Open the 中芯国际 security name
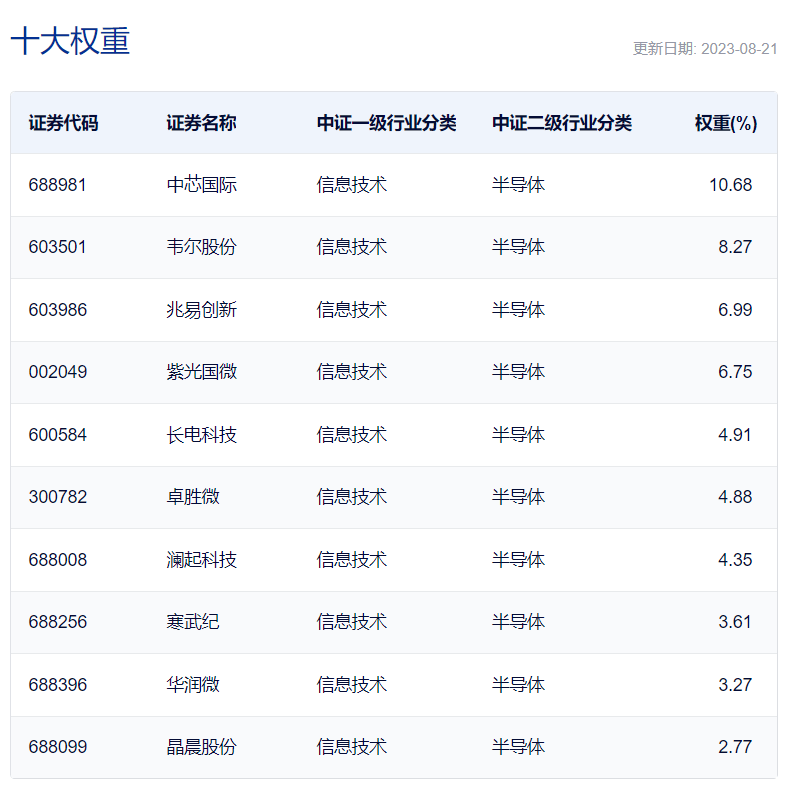Screen dimensions: 785x785 pos(201,185)
